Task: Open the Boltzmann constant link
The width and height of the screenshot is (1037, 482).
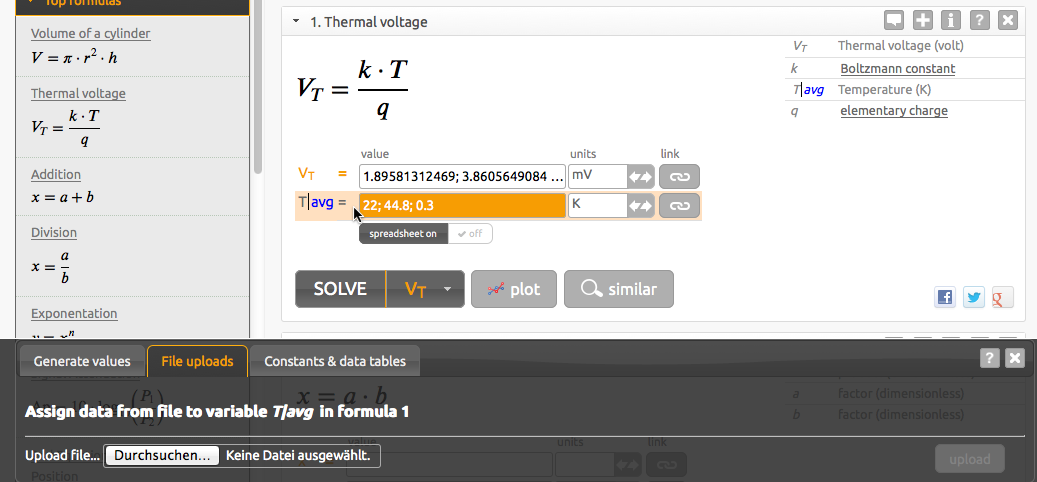Action: 897,68
